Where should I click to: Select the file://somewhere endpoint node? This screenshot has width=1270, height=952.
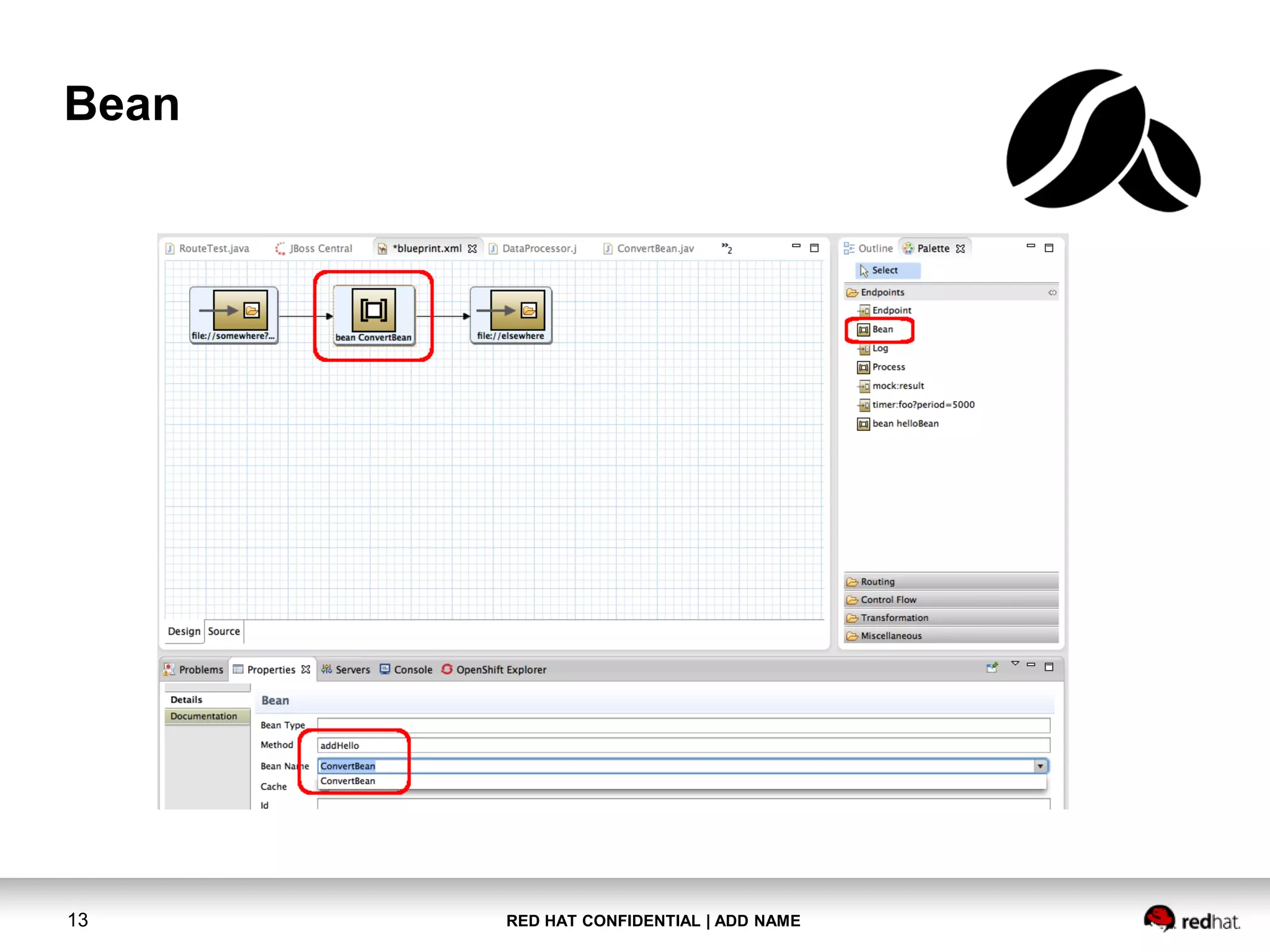[x=234, y=315]
